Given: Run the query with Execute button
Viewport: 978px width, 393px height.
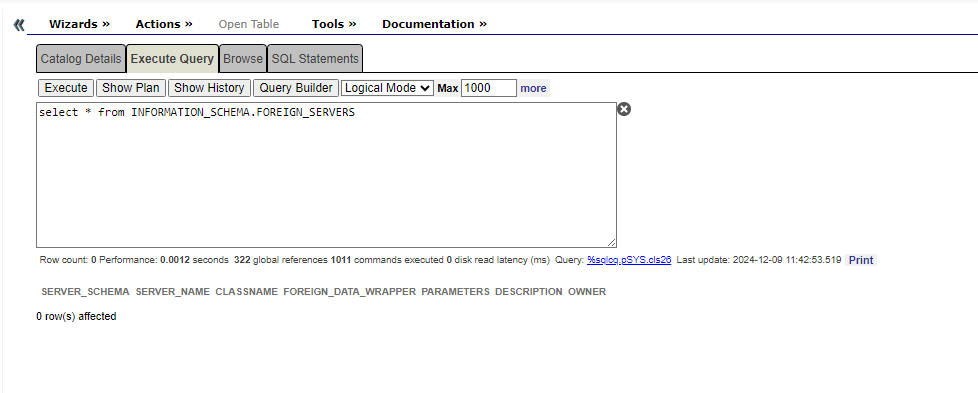Looking at the screenshot, I should pyautogui.click(x=66, y=88).
